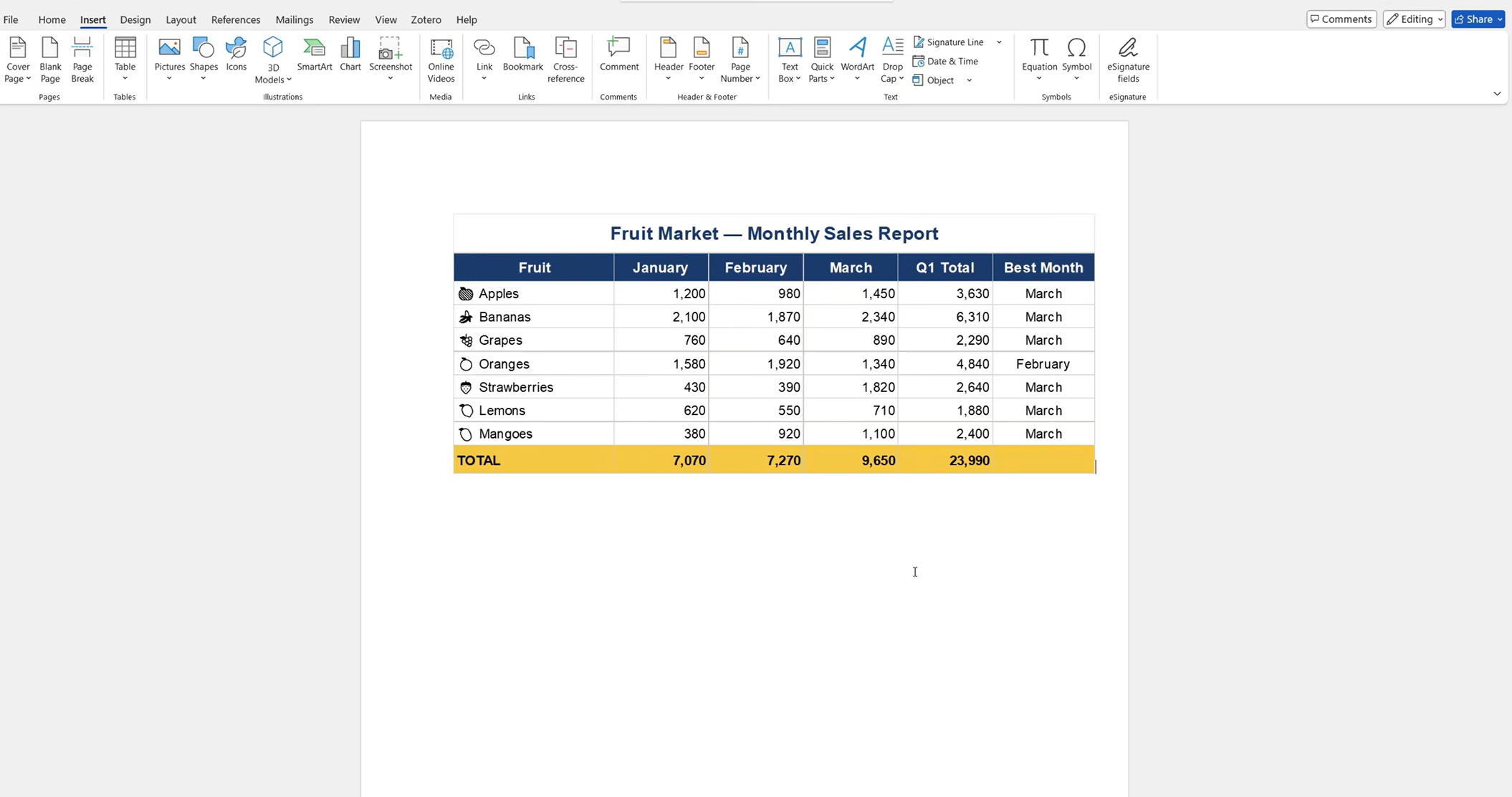The height and width of the screenshot is (797, 1512).
Task: Click the Icons illustration button
Action: pyautogui.click(x=236, y=56)
